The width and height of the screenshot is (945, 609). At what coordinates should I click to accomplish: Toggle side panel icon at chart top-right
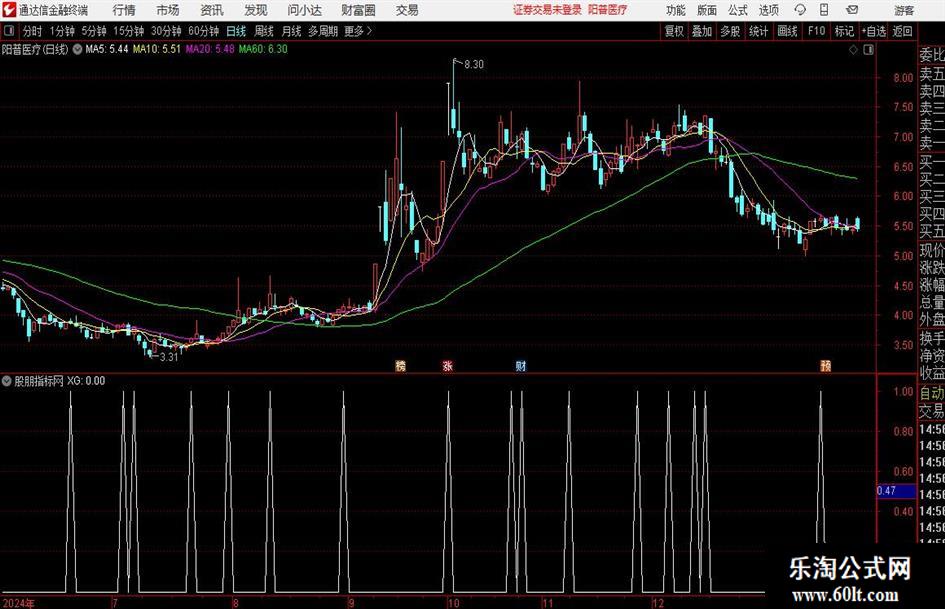coord(868,50)
